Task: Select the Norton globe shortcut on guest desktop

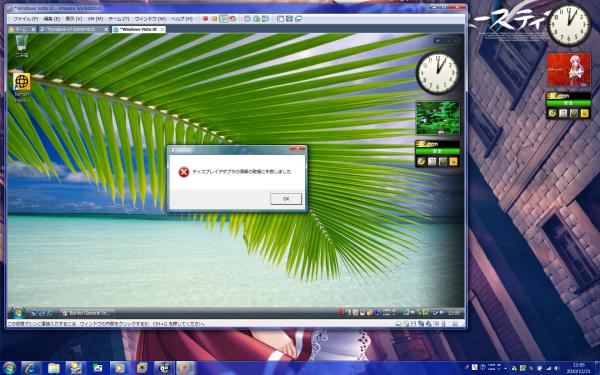Action: pyautogui.click(x=21, y=88)
